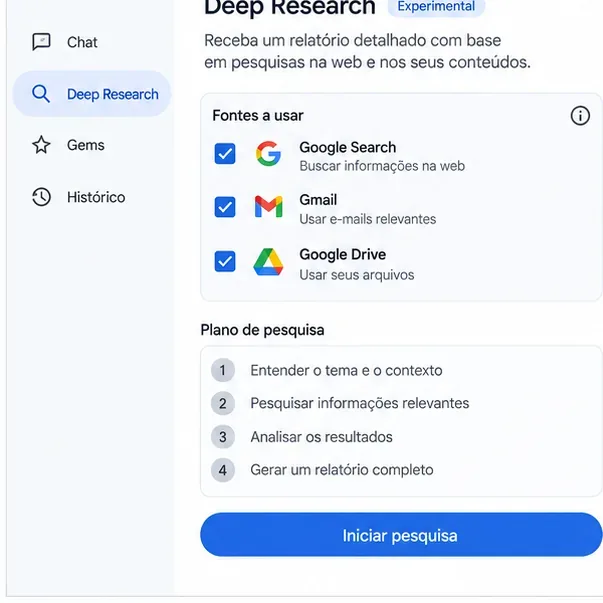Click 'Entender o tema e o contexto' step
603x603 pixels.
[346, 370]
